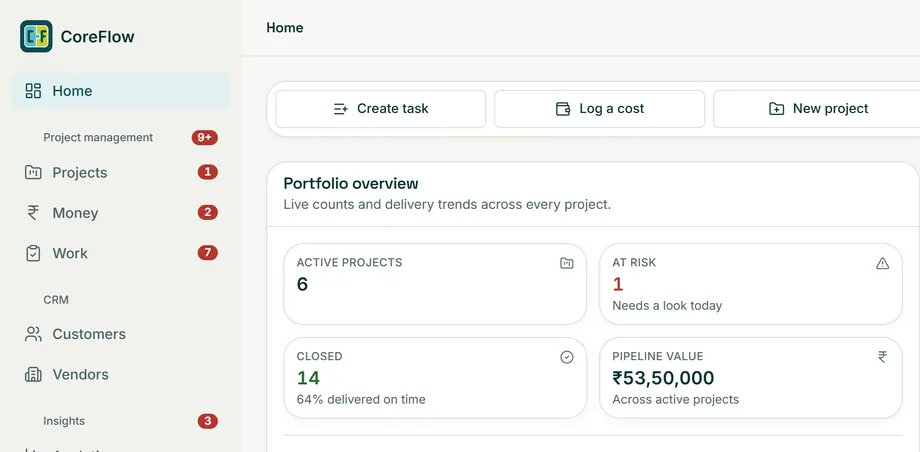
Task: Click the people icon beside Customers
Action: click(33, 334)
